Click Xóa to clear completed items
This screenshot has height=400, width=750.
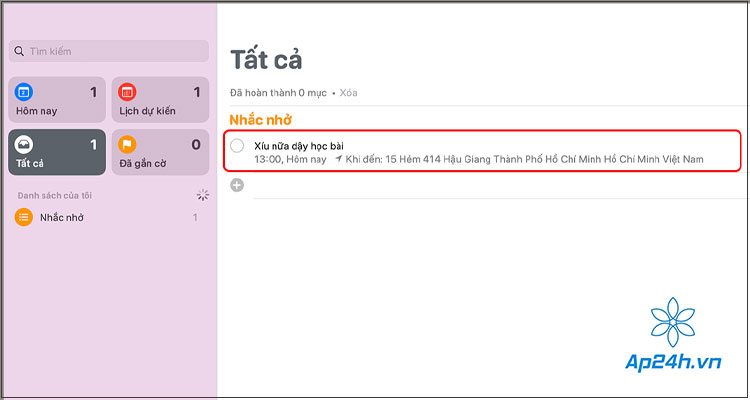pyautogui.click(x=348, y=93)
